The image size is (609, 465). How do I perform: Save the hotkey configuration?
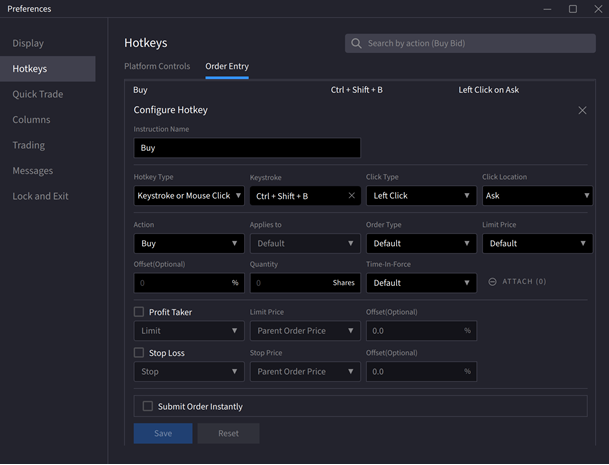[163, 433]
